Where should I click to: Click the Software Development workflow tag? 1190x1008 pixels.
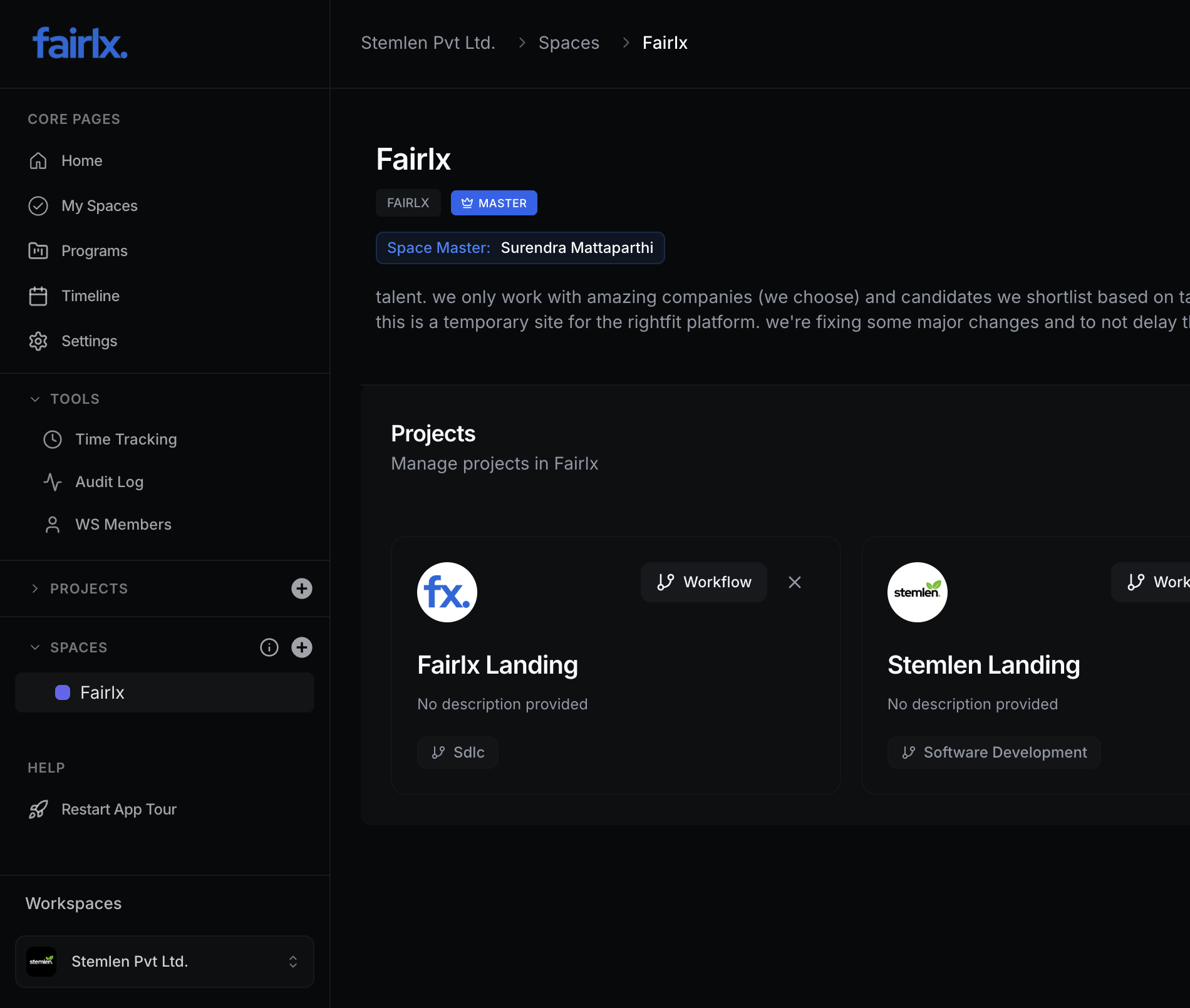[x=994, y=753]
